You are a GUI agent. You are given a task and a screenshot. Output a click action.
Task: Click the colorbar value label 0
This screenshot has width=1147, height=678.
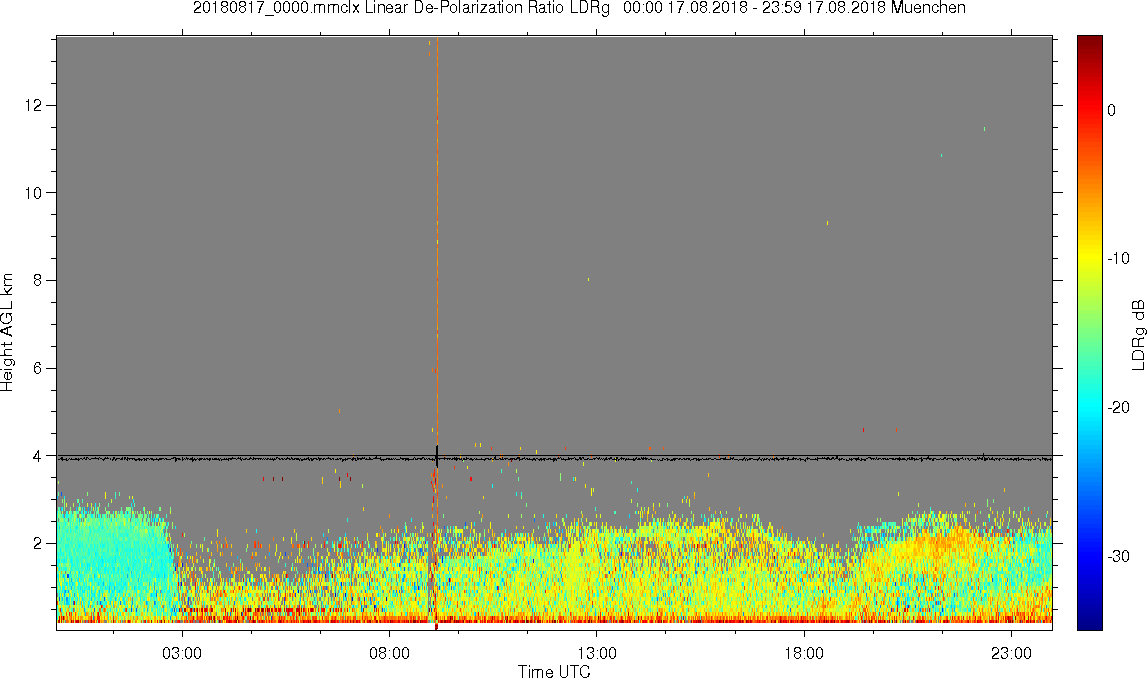1111,110
